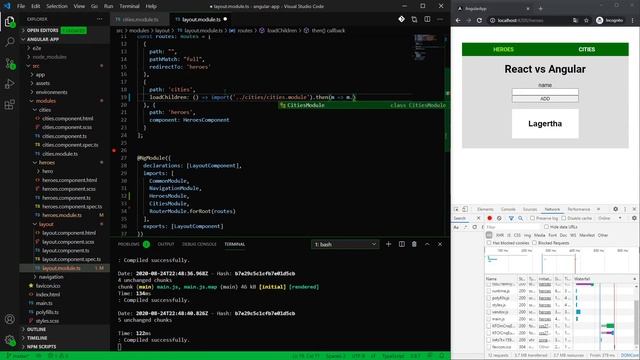Open terminal selector dropdown '1: bash'
640x360 pixels.
pyautogui.click(x=345, y=244)
